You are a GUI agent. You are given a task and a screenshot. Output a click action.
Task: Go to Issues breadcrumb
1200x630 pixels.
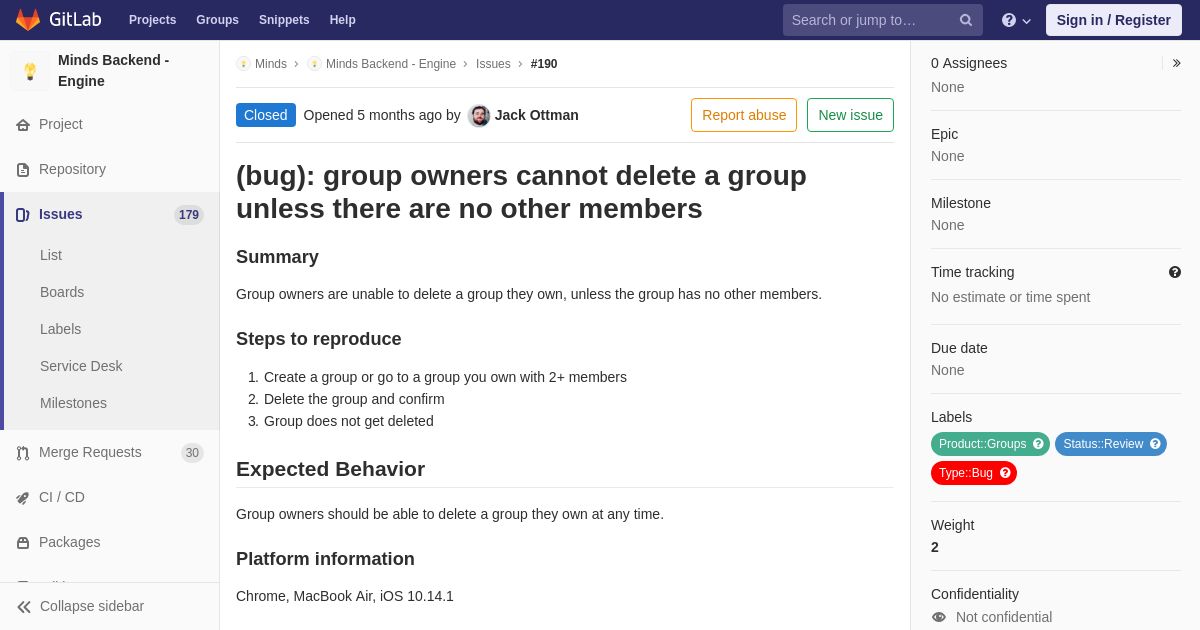coord(493,64)
